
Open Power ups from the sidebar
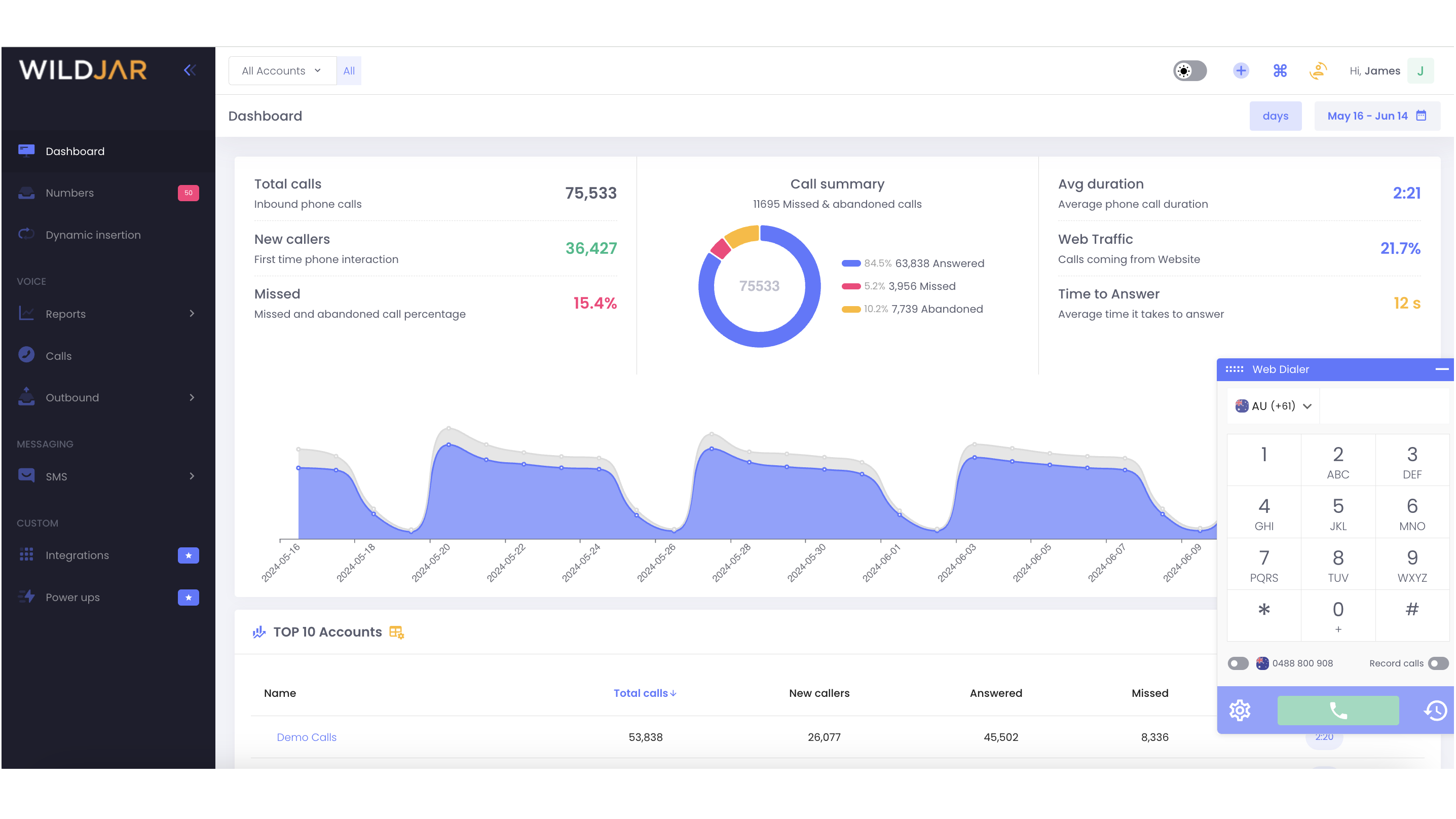tap(72, 597)
